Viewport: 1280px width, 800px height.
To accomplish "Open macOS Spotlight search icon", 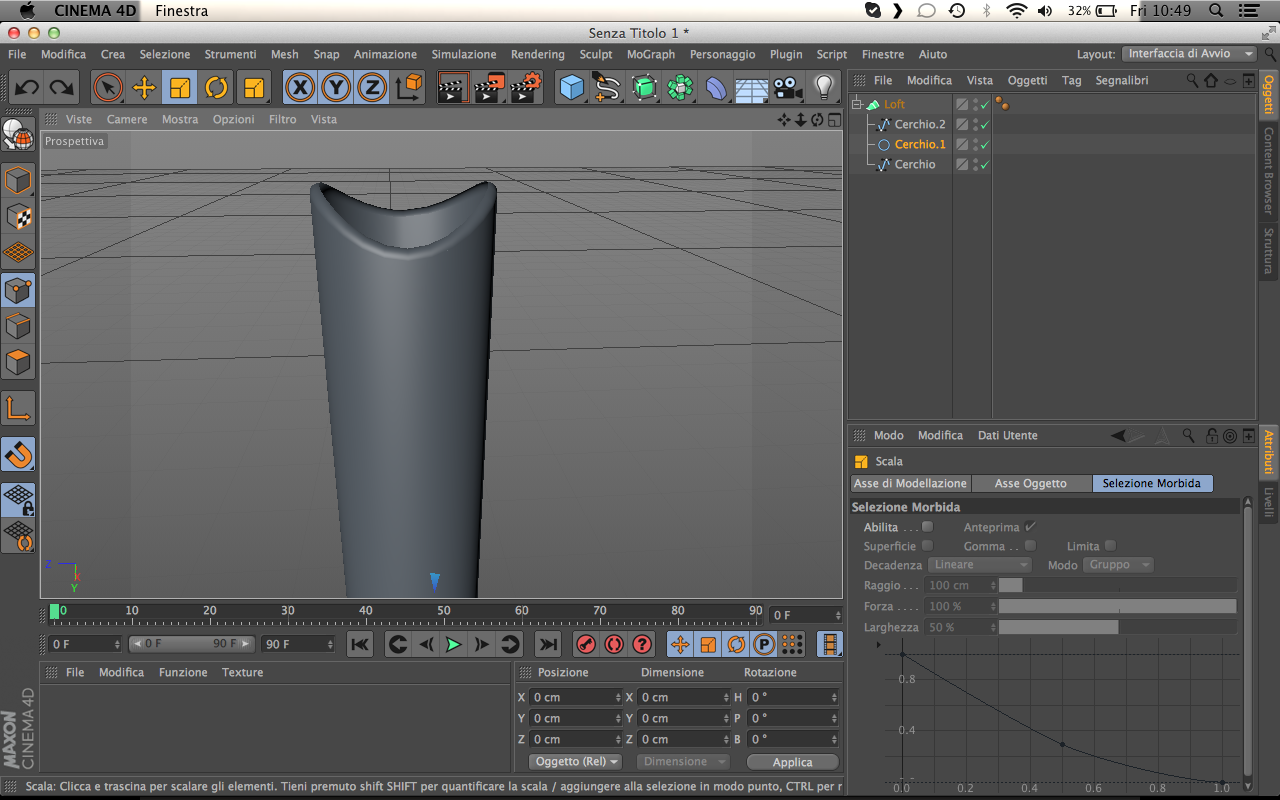I will tap(1216, 10).
